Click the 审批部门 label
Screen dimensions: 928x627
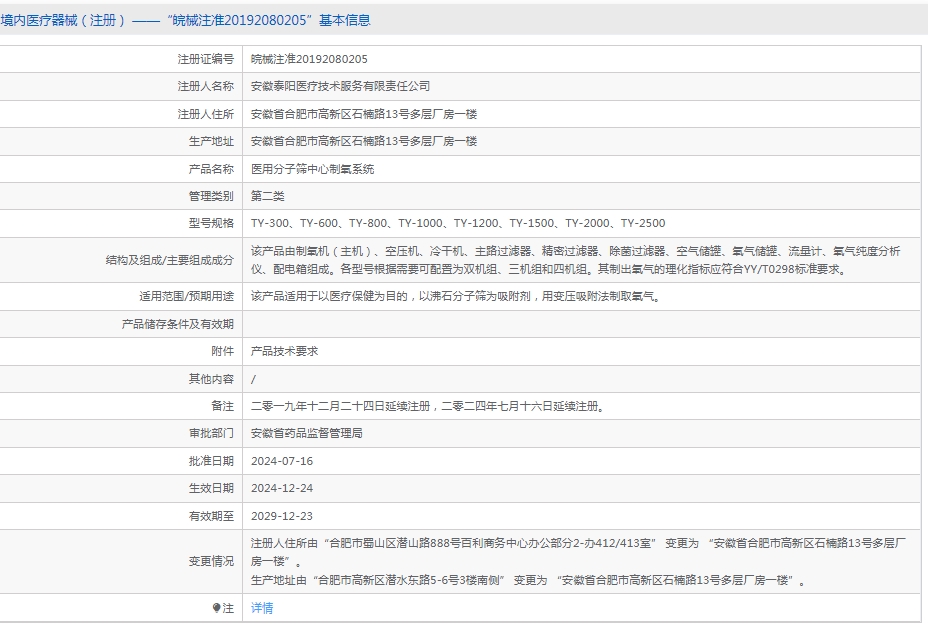coord(211,433)
